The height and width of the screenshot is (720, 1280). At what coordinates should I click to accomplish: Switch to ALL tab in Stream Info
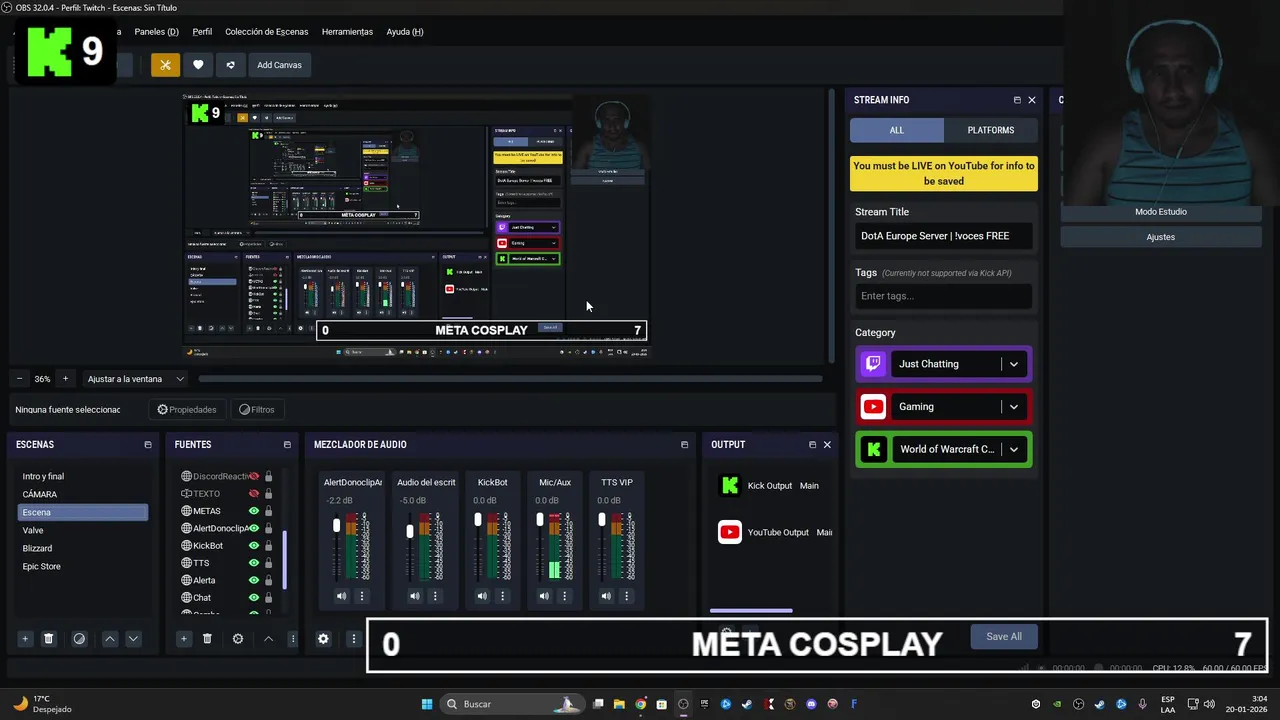897,130
